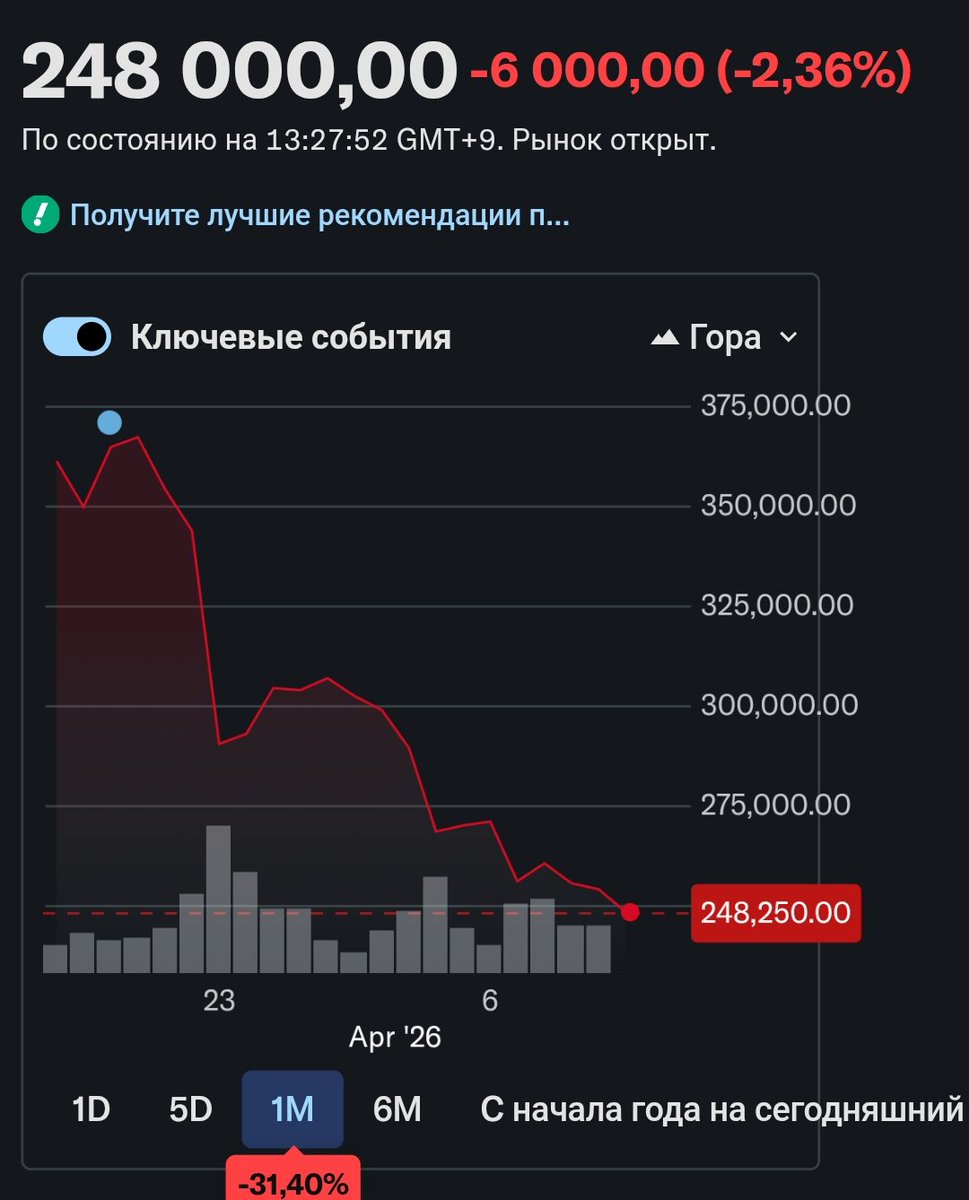Select the 1D time range
The height and width of the screenshot is (1200, 969).
(90, 1109)
